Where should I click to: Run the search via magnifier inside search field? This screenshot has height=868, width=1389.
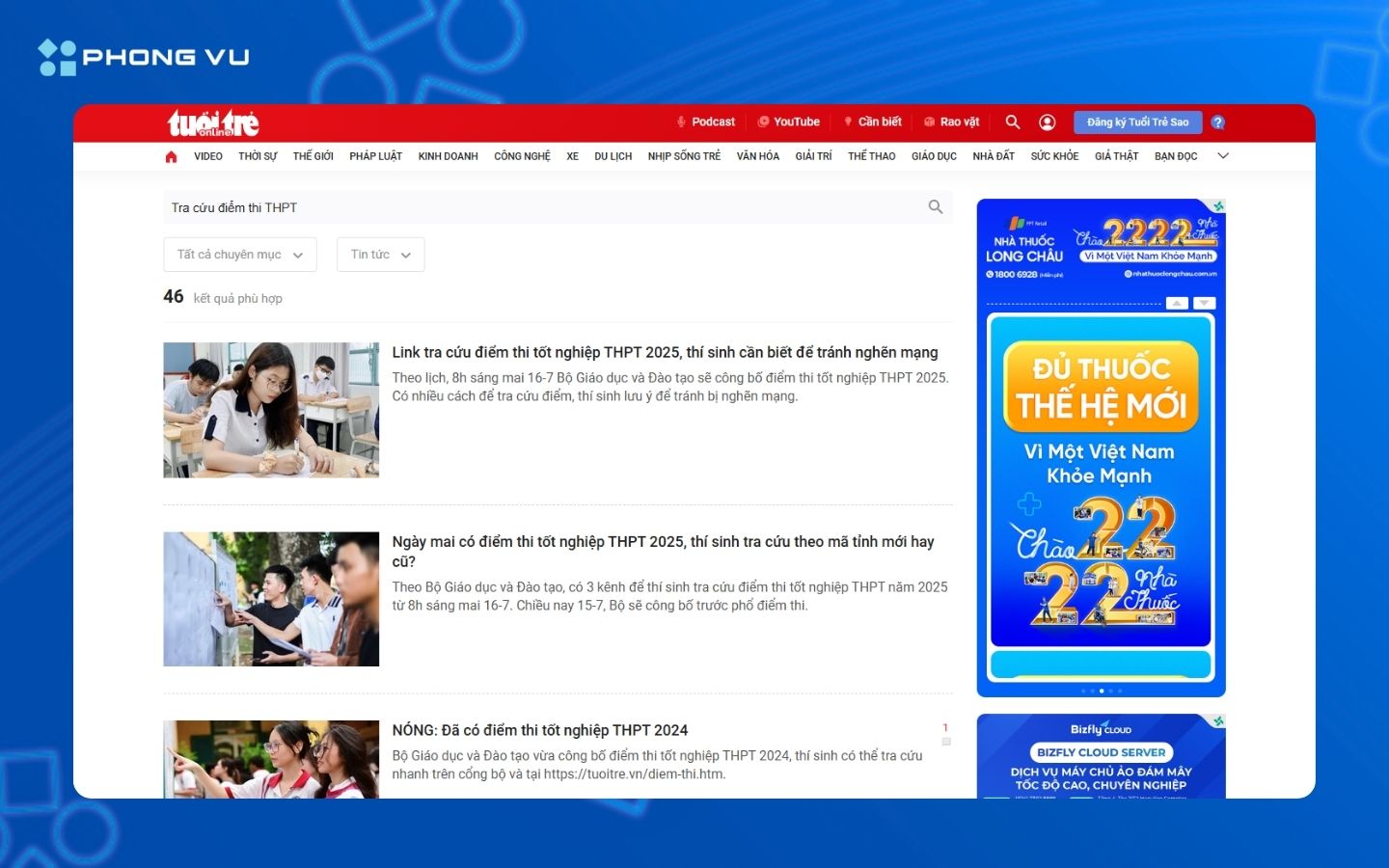pos(935,206)
